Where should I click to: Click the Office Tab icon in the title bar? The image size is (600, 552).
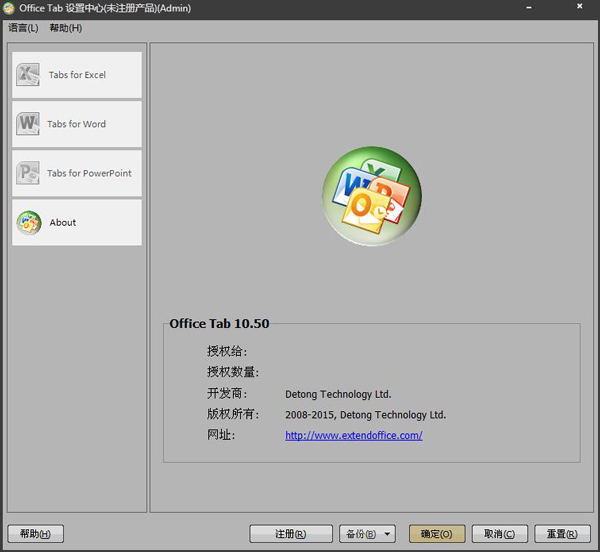(8, 8)
